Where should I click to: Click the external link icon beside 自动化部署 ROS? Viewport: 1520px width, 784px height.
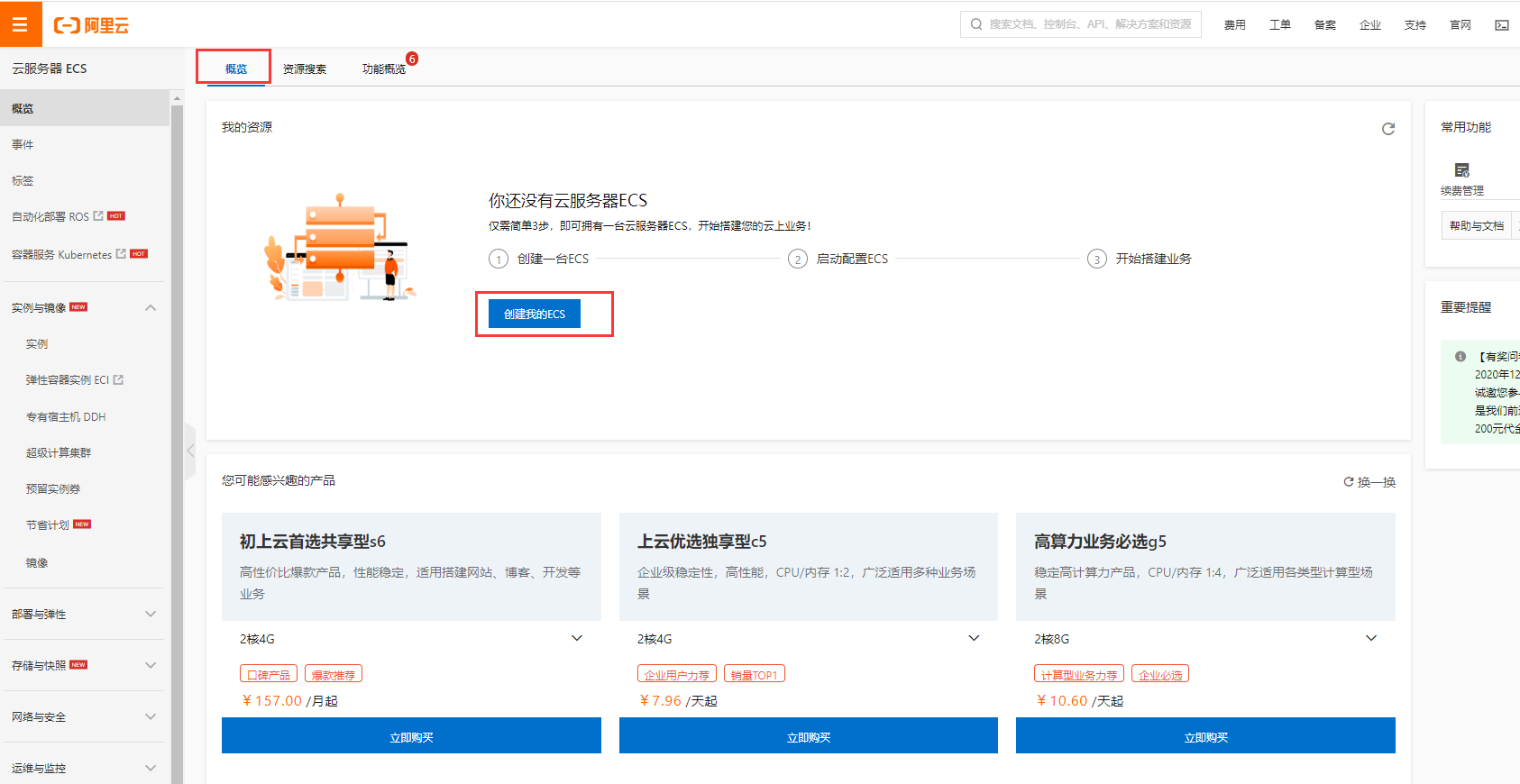tap(98, 216)
